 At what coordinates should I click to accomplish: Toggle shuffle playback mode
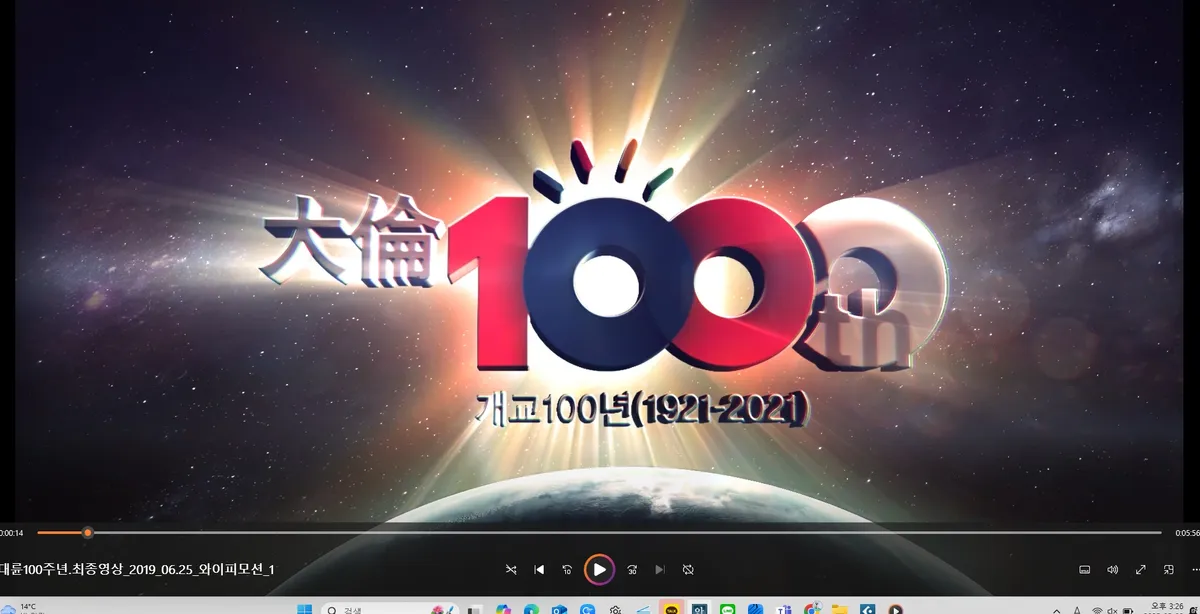point(511,569)
